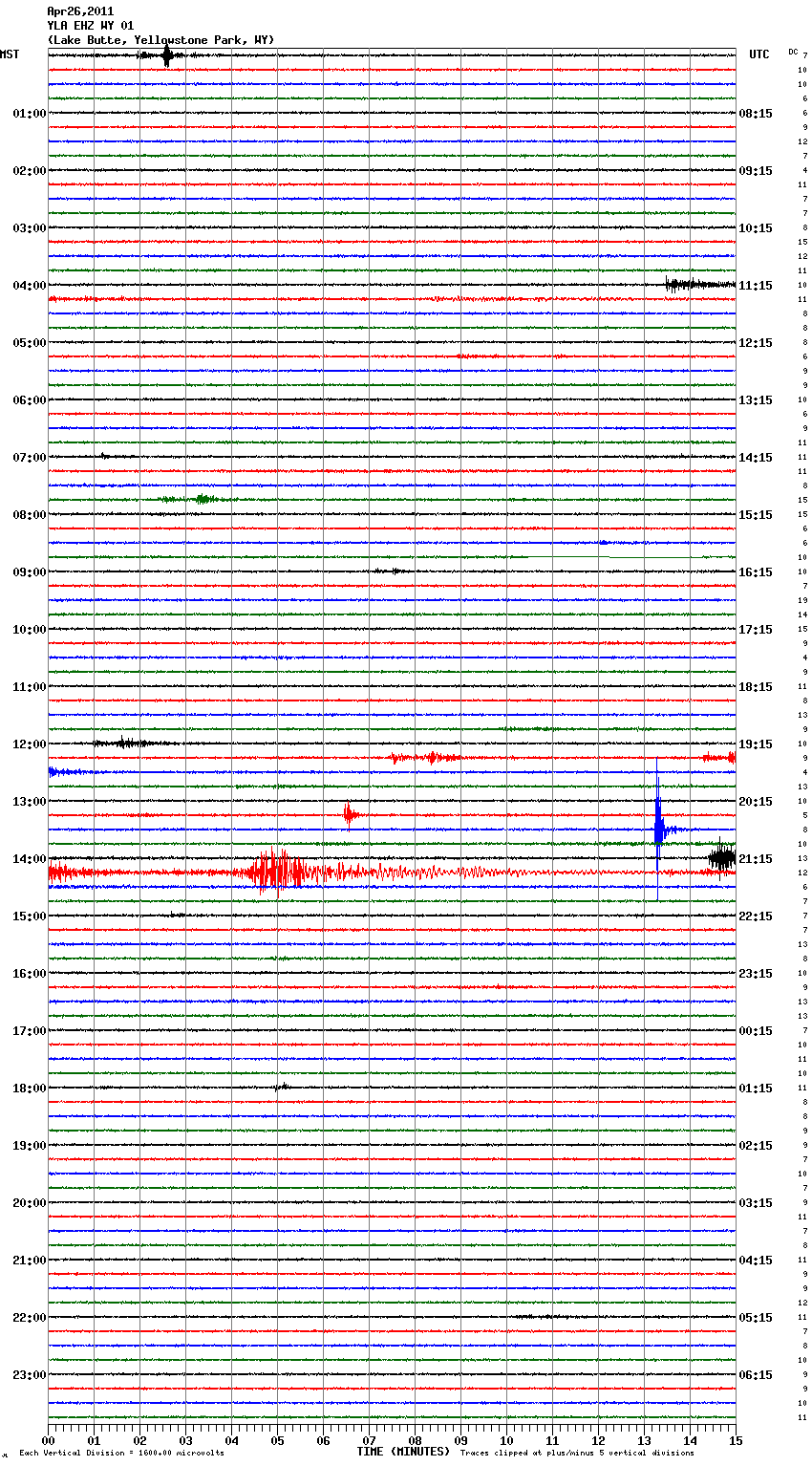Screen dimensions: 812x1466
Task: Click the 13:15 UTC time label
Action: 756,400
